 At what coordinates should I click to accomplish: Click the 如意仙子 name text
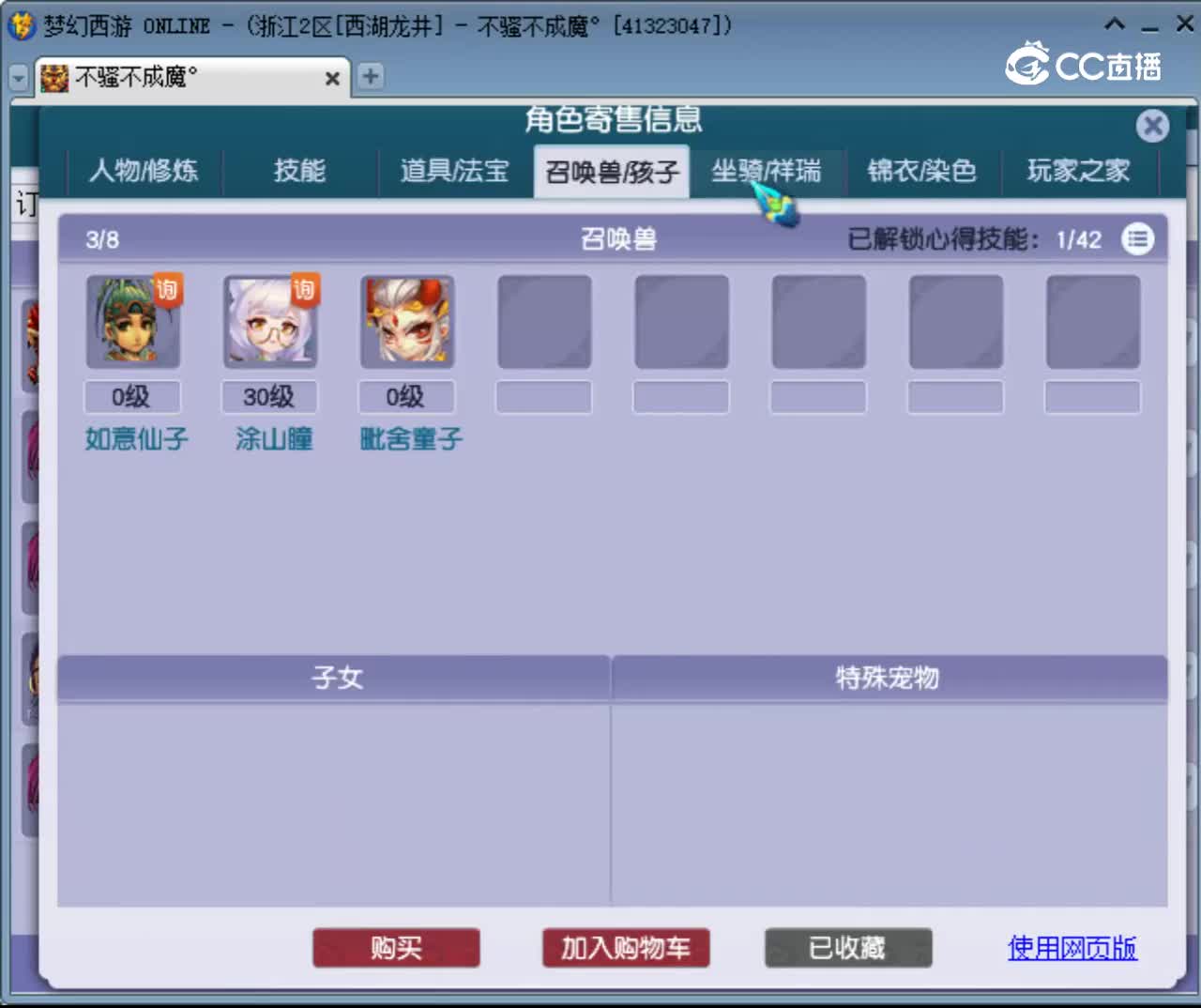[x=137, y=439]
